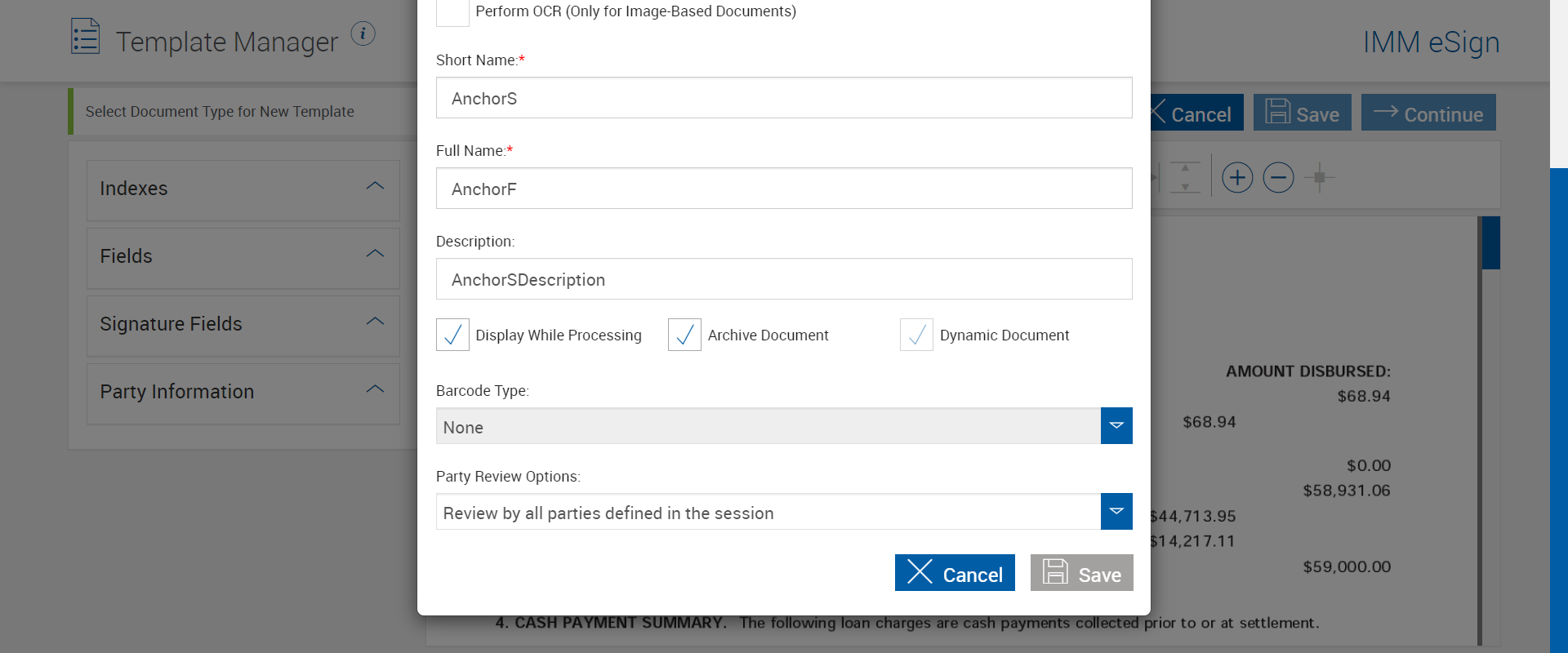Collapse the Indexes panel

click(375, 187)
